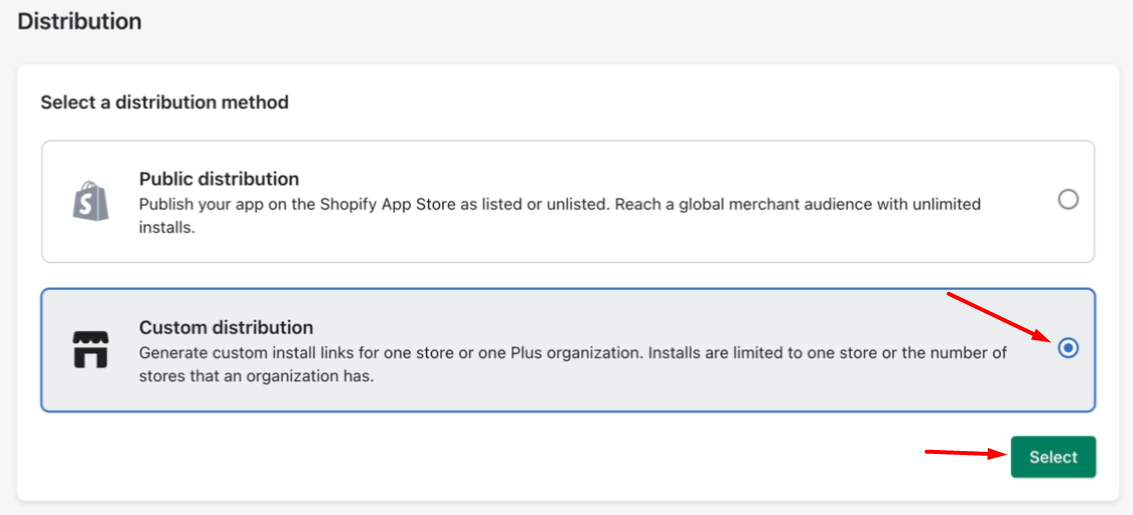Select the Public distribution radio button
Image resolution: width=1133 pixels, height=515 pixels.
coord(1068,200)
